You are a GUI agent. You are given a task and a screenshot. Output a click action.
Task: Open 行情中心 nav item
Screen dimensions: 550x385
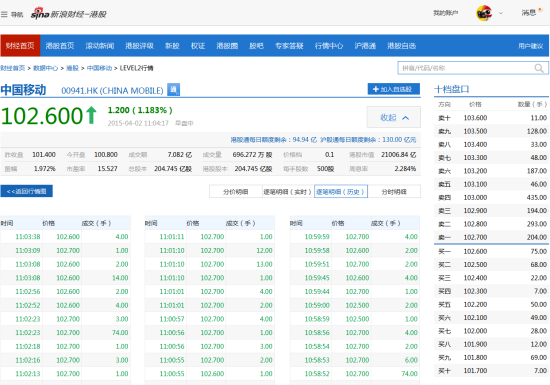329,46
